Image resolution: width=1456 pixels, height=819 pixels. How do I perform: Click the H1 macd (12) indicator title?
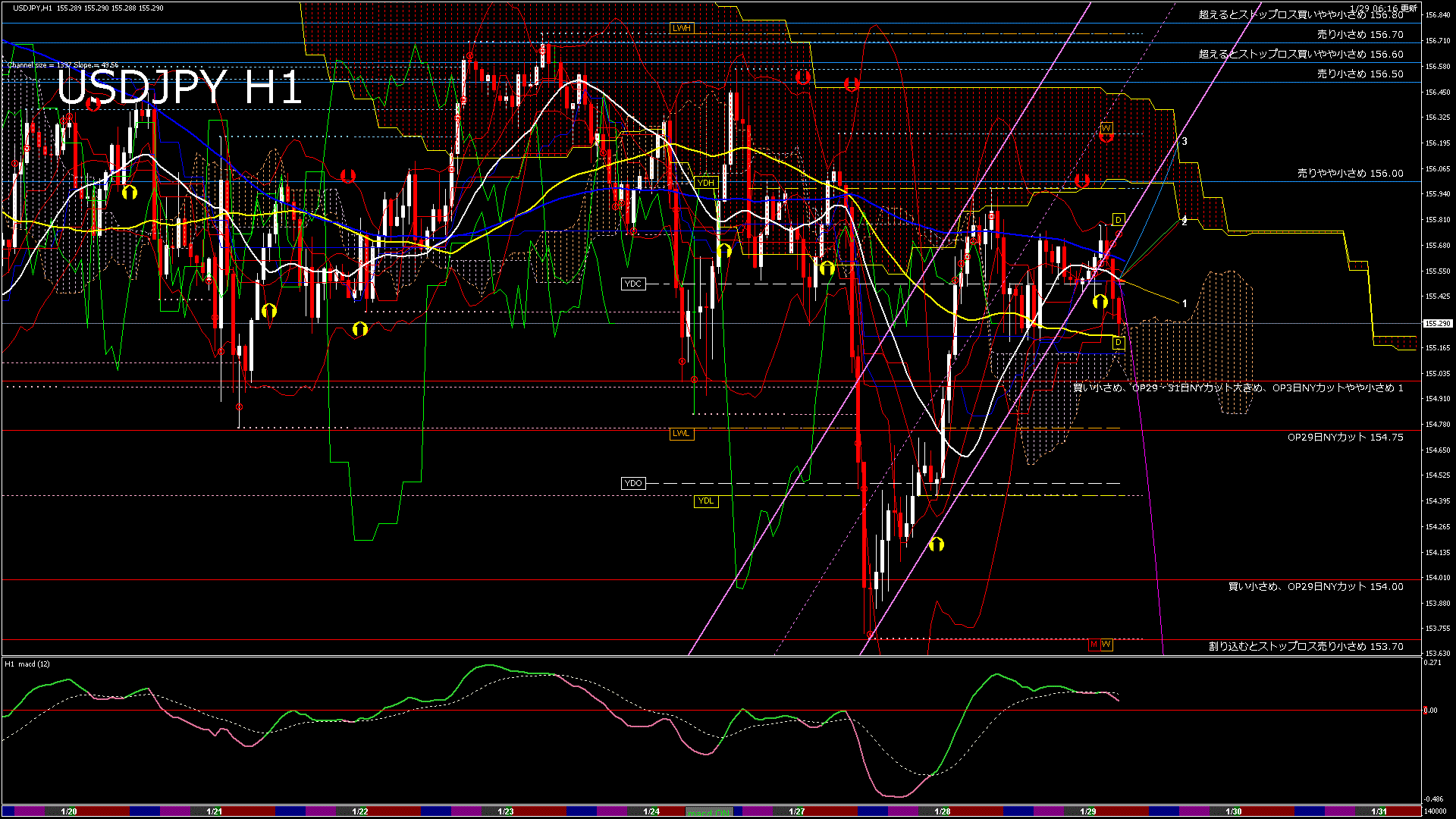pyautogui.click(x=27, y=664)
